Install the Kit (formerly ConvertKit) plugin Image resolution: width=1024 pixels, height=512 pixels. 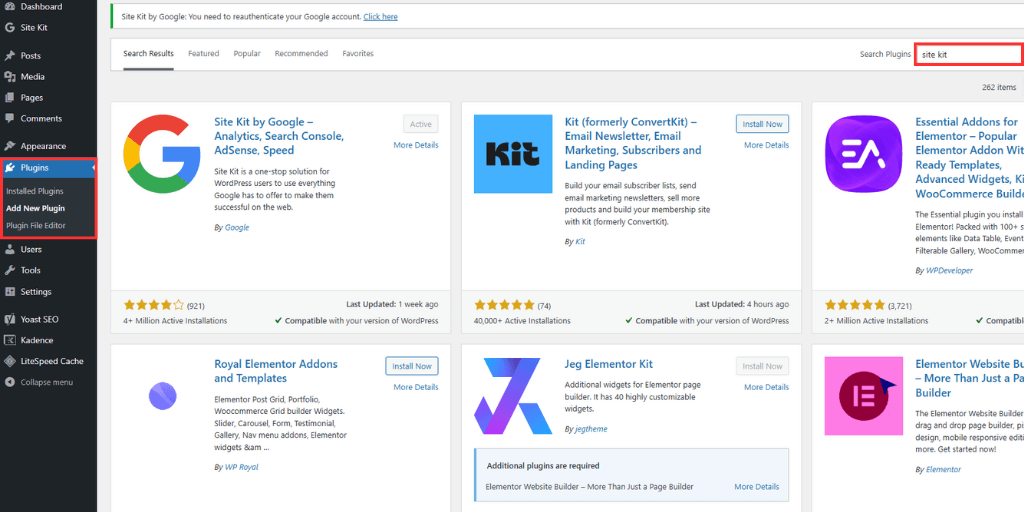coord(762,124)
